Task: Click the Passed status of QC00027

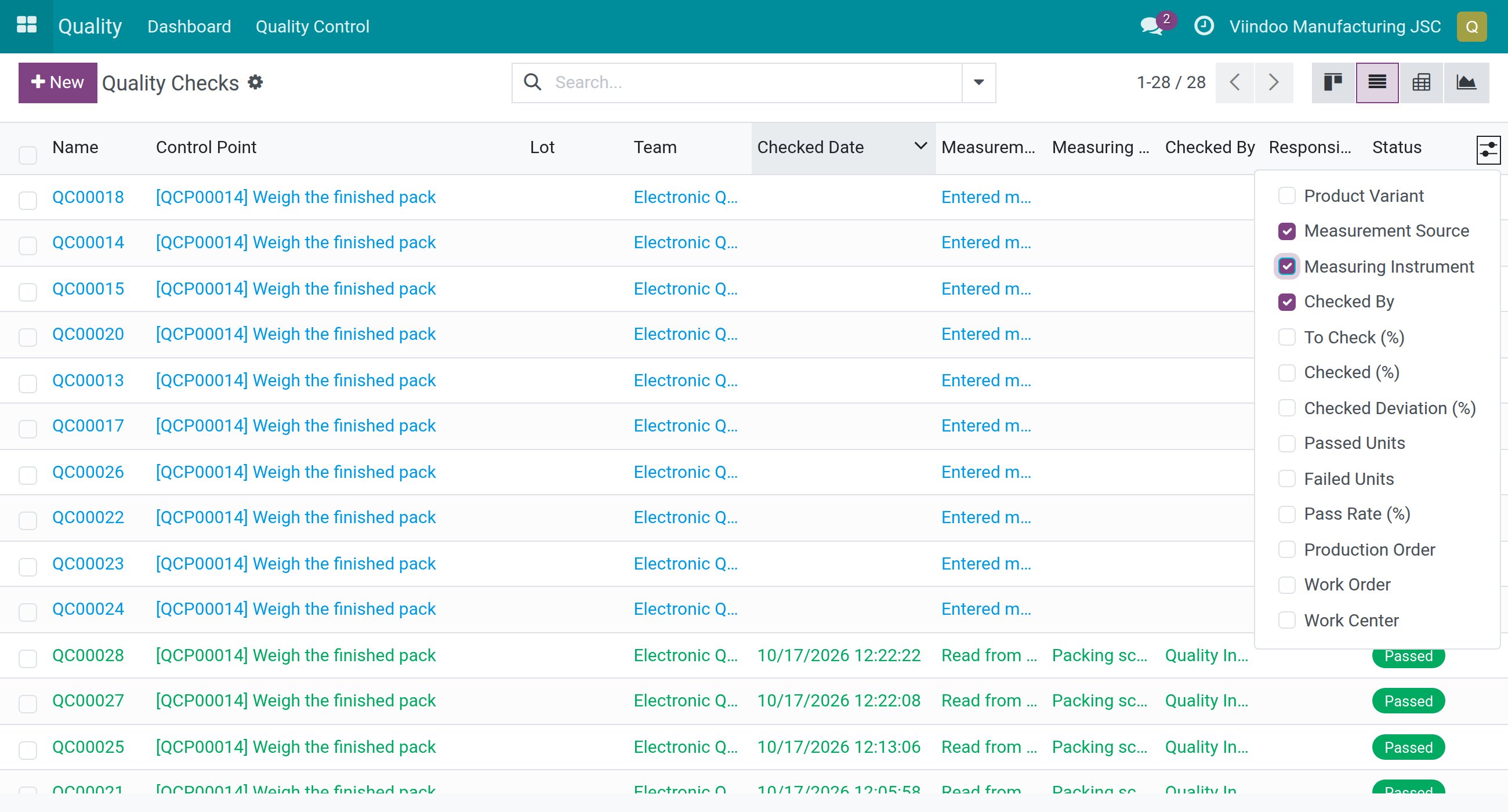Action: point(1408,701)
